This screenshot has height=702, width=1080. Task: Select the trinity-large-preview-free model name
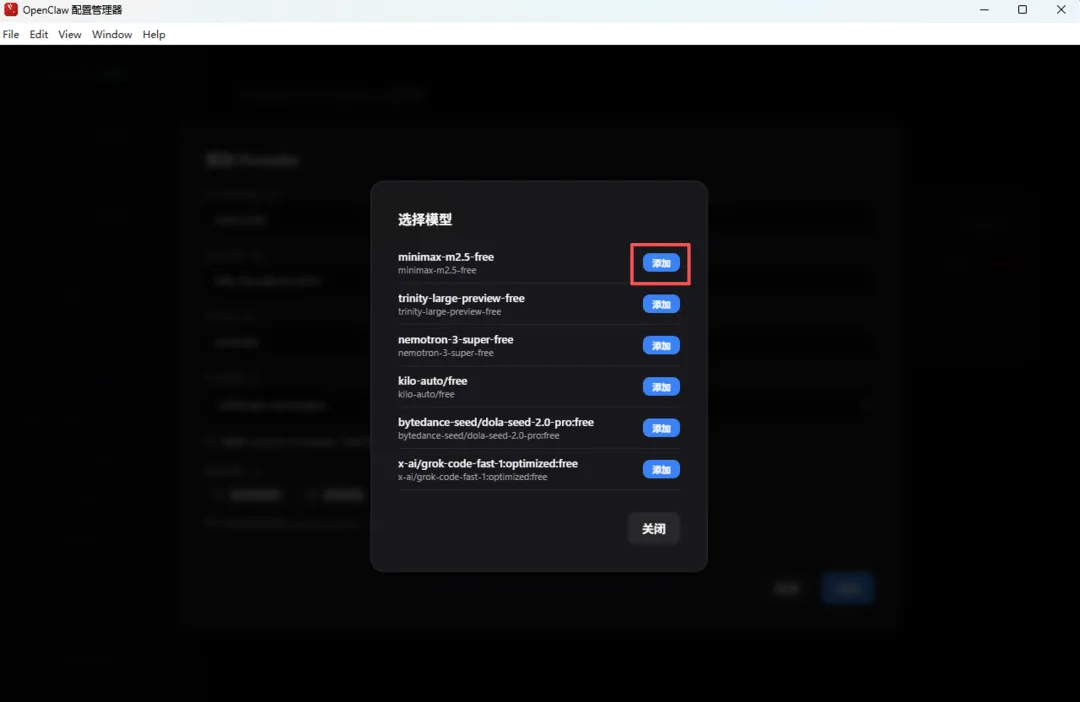pyautogui.click(x=461, y=298)
